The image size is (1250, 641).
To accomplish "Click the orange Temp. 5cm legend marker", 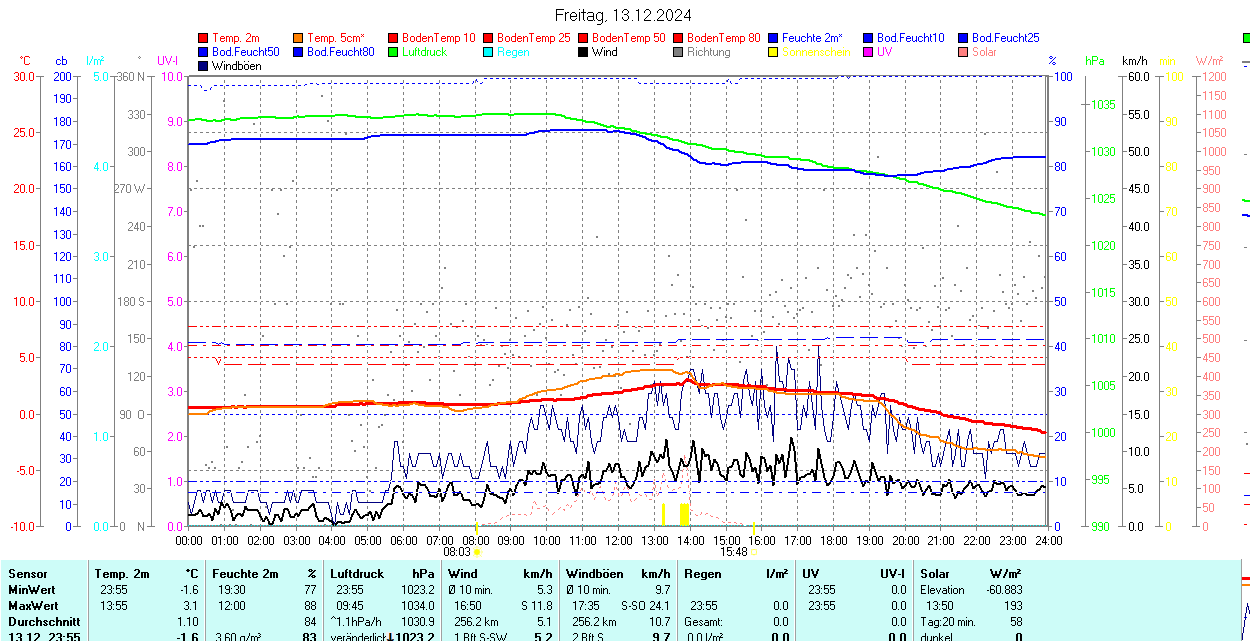I will 299,37.
